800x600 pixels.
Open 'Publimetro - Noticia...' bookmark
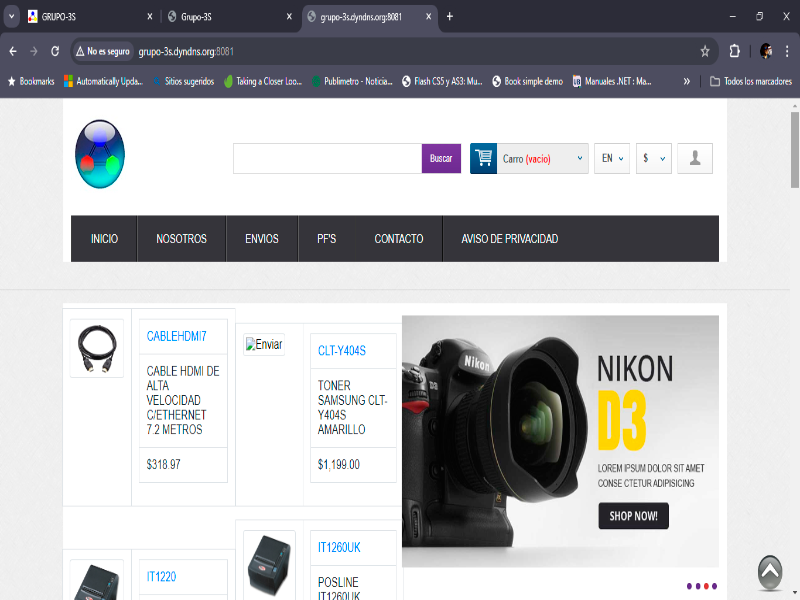(x=352, y=82)
